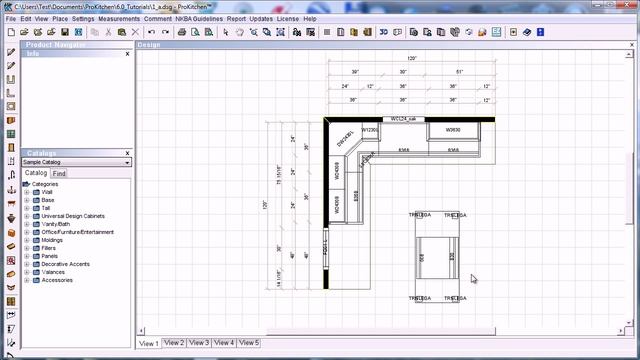
Task: Click the faucet plumbing icon
Action: pos(11,175)
